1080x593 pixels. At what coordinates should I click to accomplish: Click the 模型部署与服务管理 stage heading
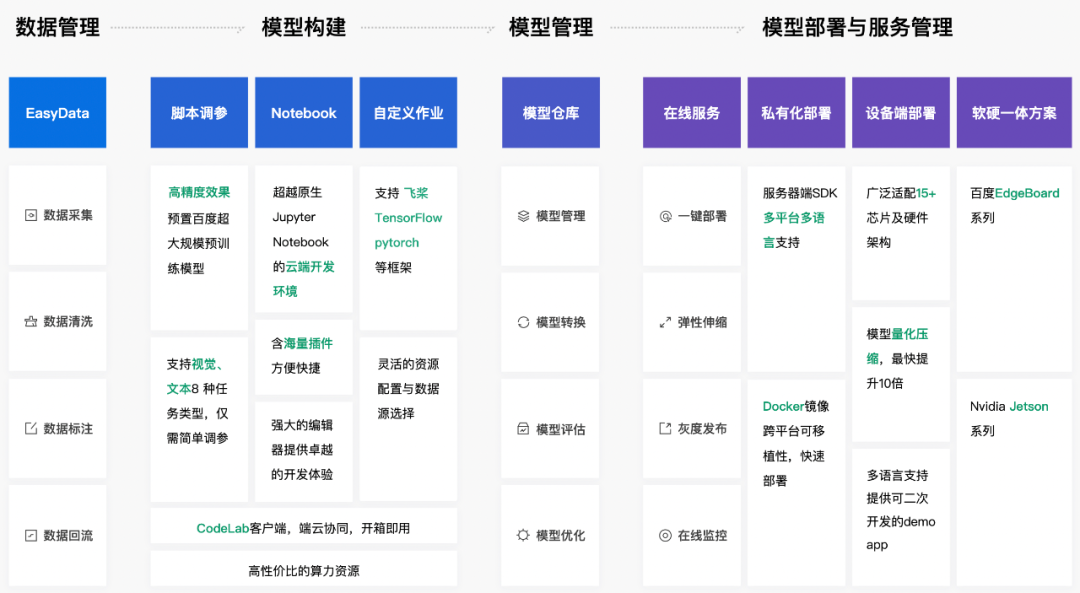858,28
